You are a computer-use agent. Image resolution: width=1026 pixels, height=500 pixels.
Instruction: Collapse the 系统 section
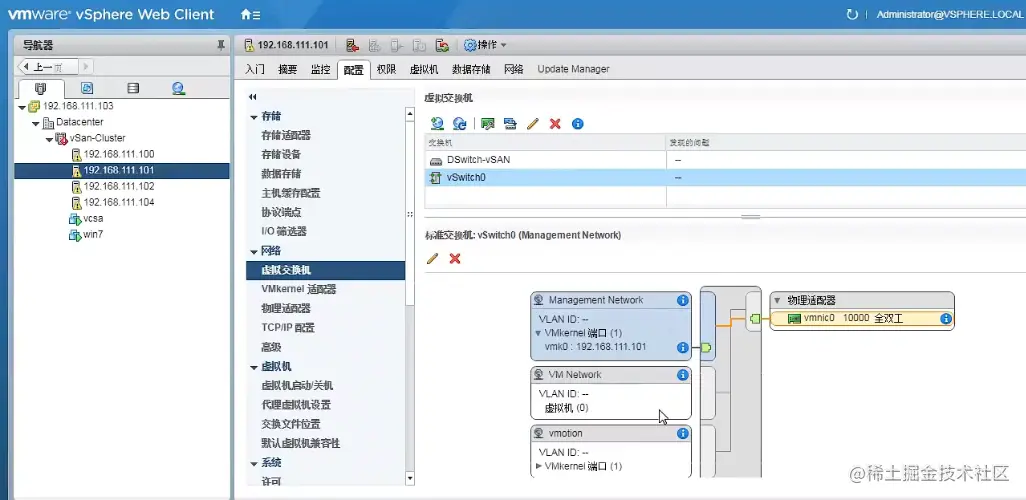click(x=254, y=463)
